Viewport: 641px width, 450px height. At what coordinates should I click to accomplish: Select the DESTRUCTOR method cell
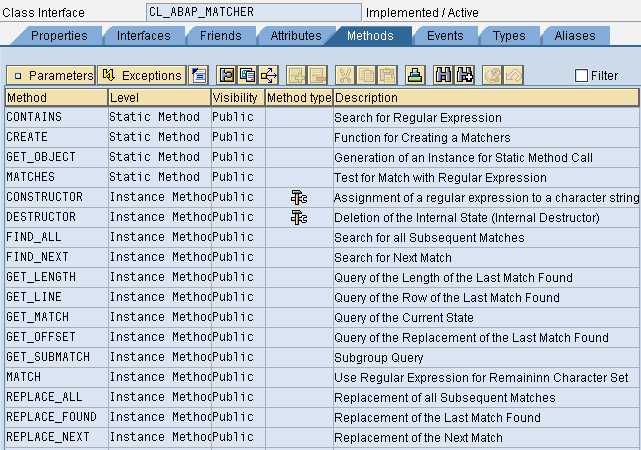(56, 217)
